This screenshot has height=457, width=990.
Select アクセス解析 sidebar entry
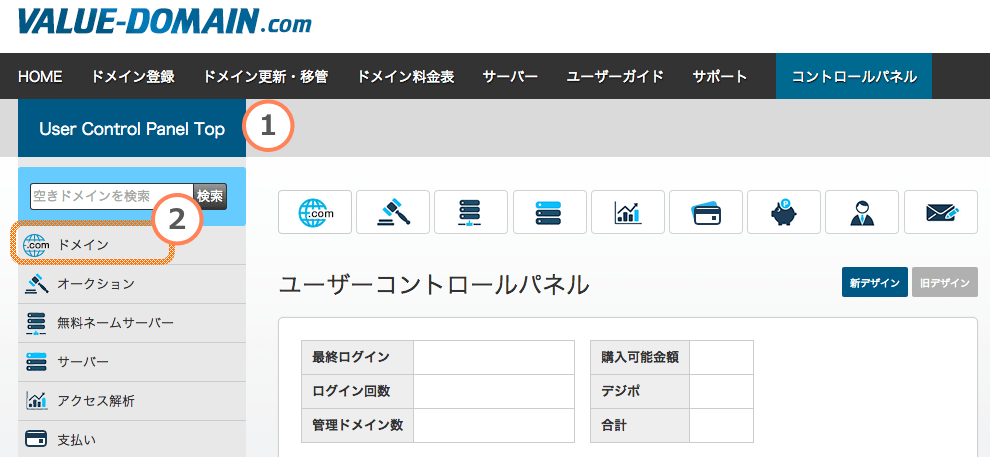[132, 401]
